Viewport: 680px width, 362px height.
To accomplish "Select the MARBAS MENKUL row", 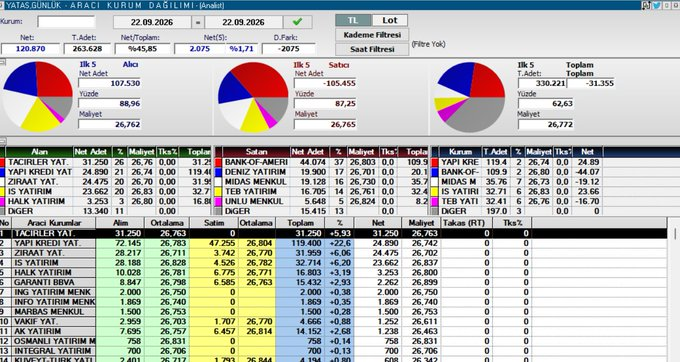I will point(333,312).
